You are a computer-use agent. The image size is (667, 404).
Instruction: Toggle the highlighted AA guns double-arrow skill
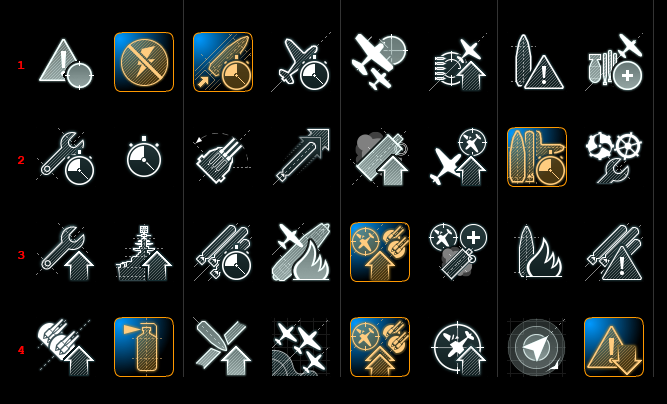click(380, 347)
